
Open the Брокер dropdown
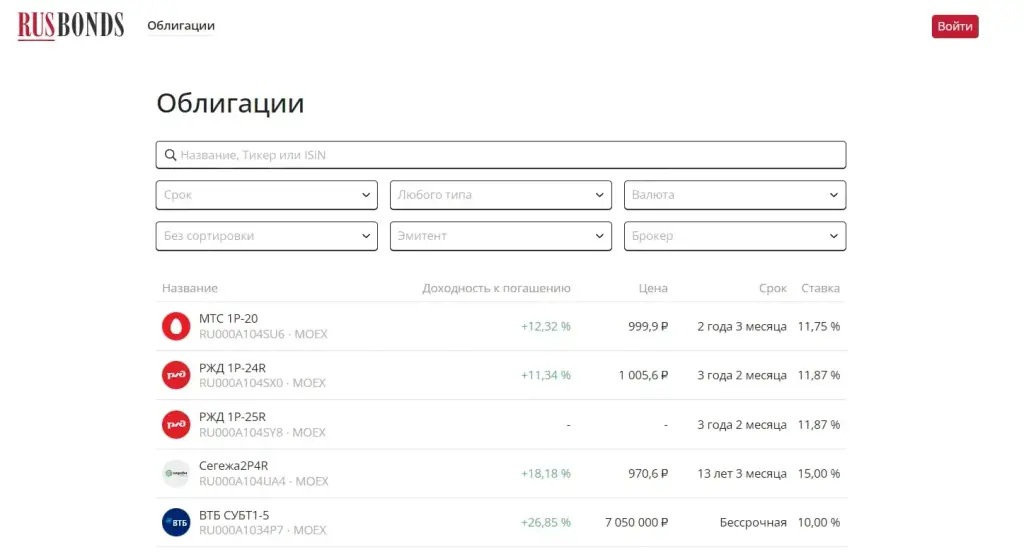[x=735, y=236]
